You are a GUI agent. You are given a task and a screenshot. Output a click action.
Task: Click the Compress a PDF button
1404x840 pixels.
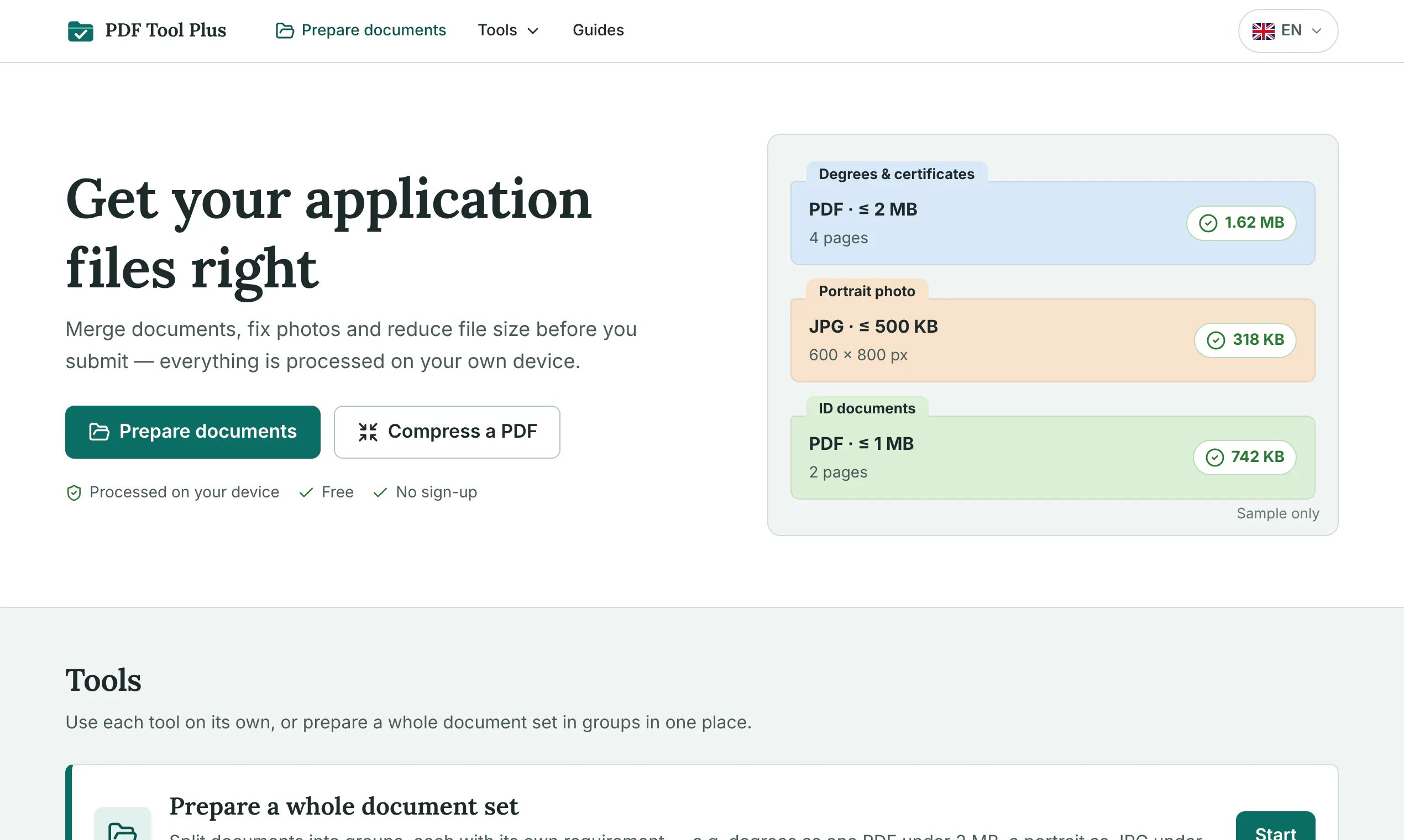pyautogui.click(x=447, y=432)
